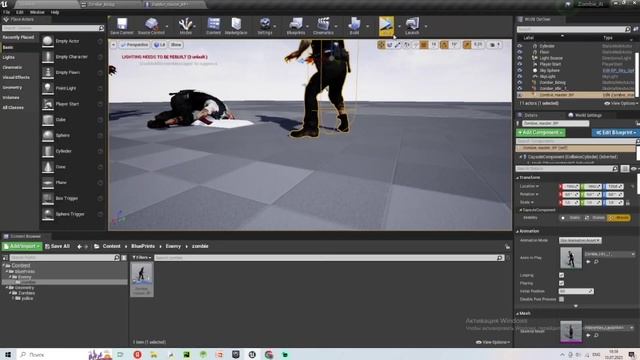Screen dimensions: 640x360
Task: Click the Launch toolbar icon
Action: (x=412, y=26)
